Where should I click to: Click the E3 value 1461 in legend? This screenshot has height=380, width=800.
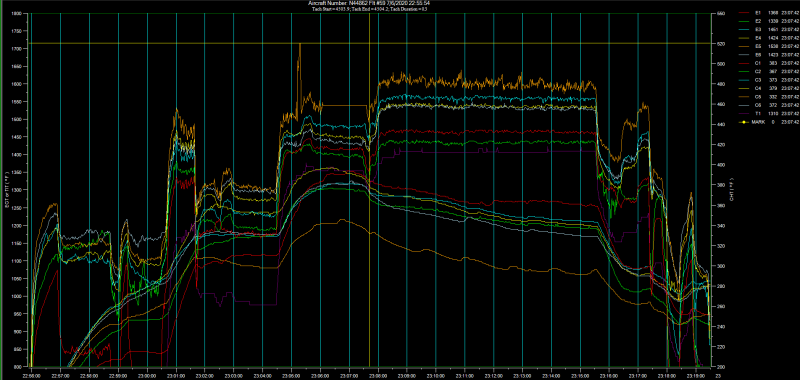point(773,30)
